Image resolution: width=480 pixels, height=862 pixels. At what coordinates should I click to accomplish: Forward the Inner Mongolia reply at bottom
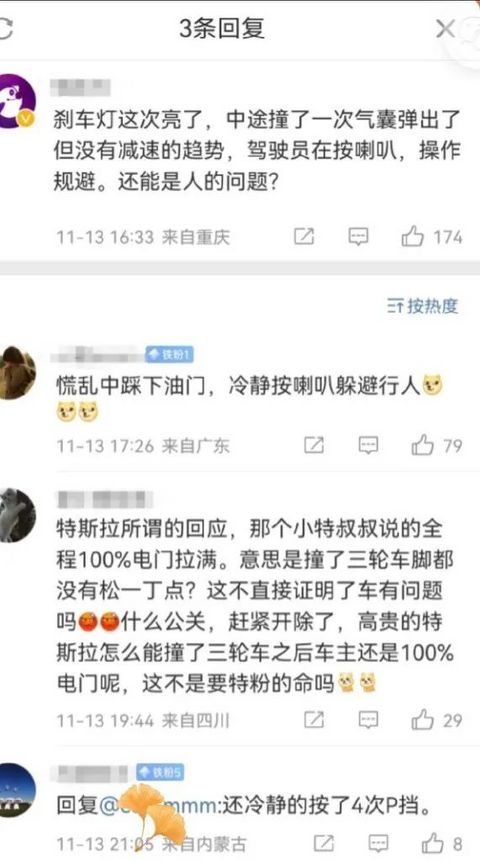tap(324, 843)
